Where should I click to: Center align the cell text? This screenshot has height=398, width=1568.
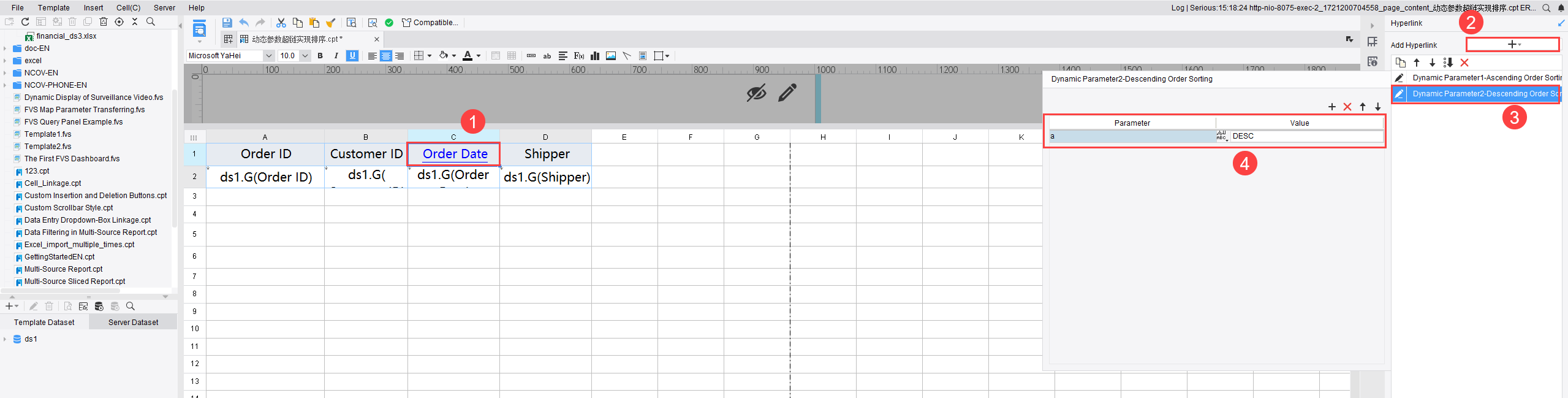pyautogui.click(x=385, y=56)
